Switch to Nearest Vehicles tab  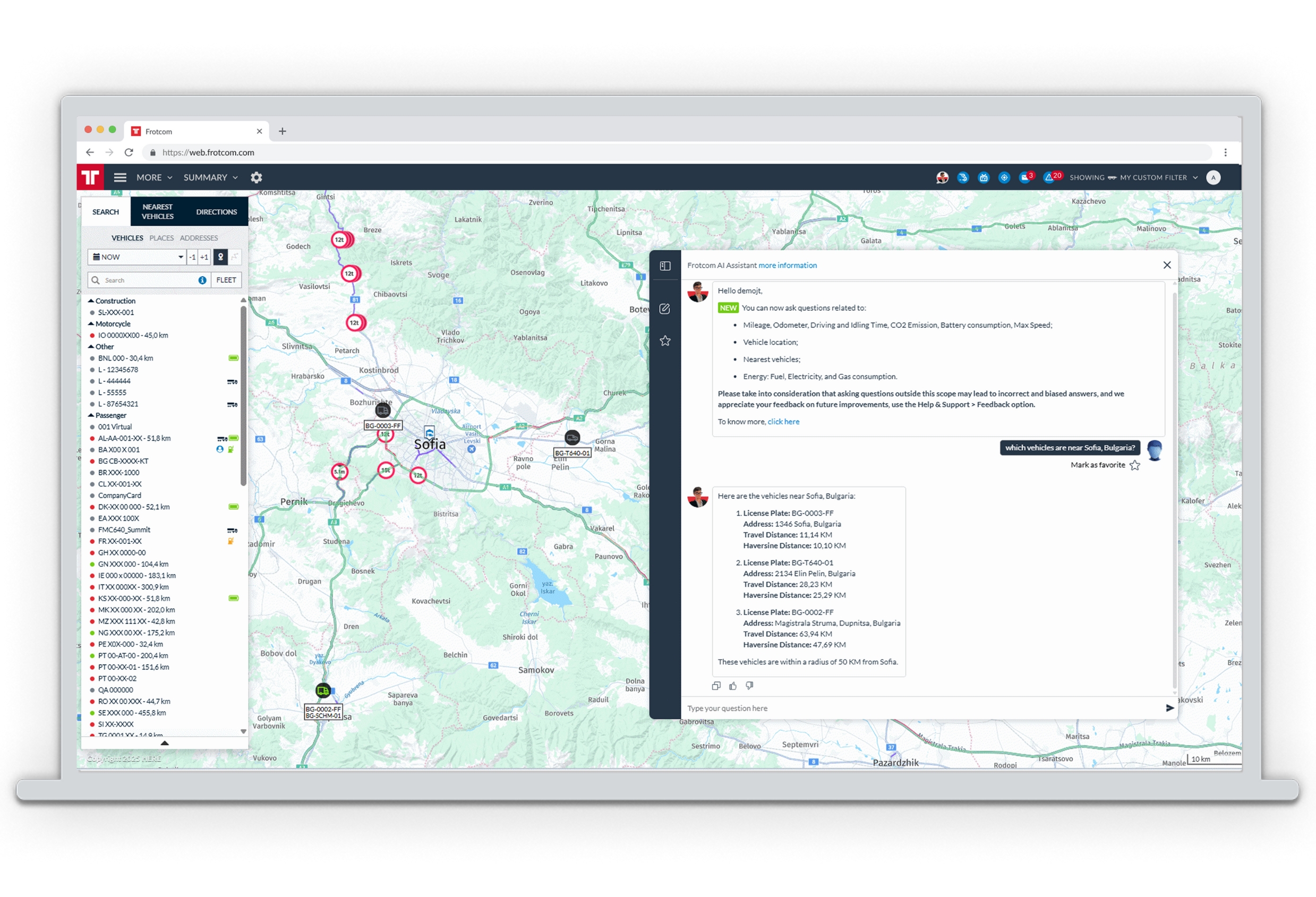157,211
